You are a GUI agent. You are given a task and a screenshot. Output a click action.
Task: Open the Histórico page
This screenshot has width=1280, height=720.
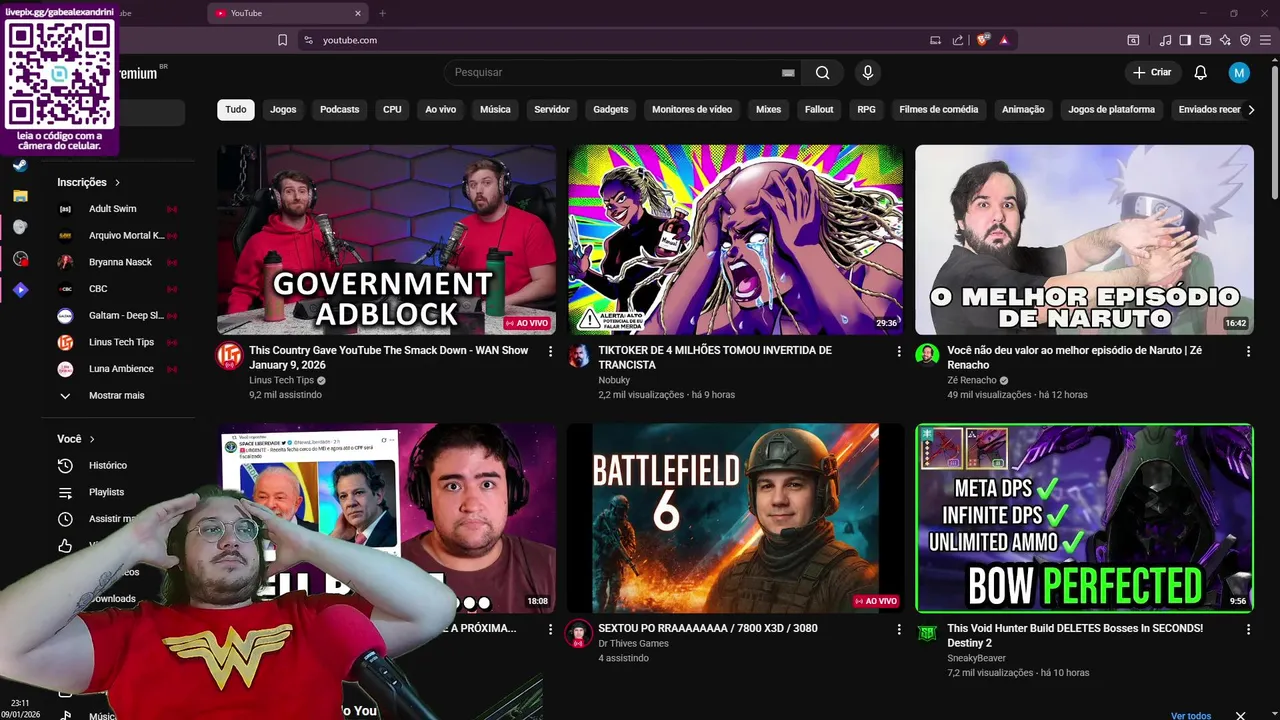point(107,465)
